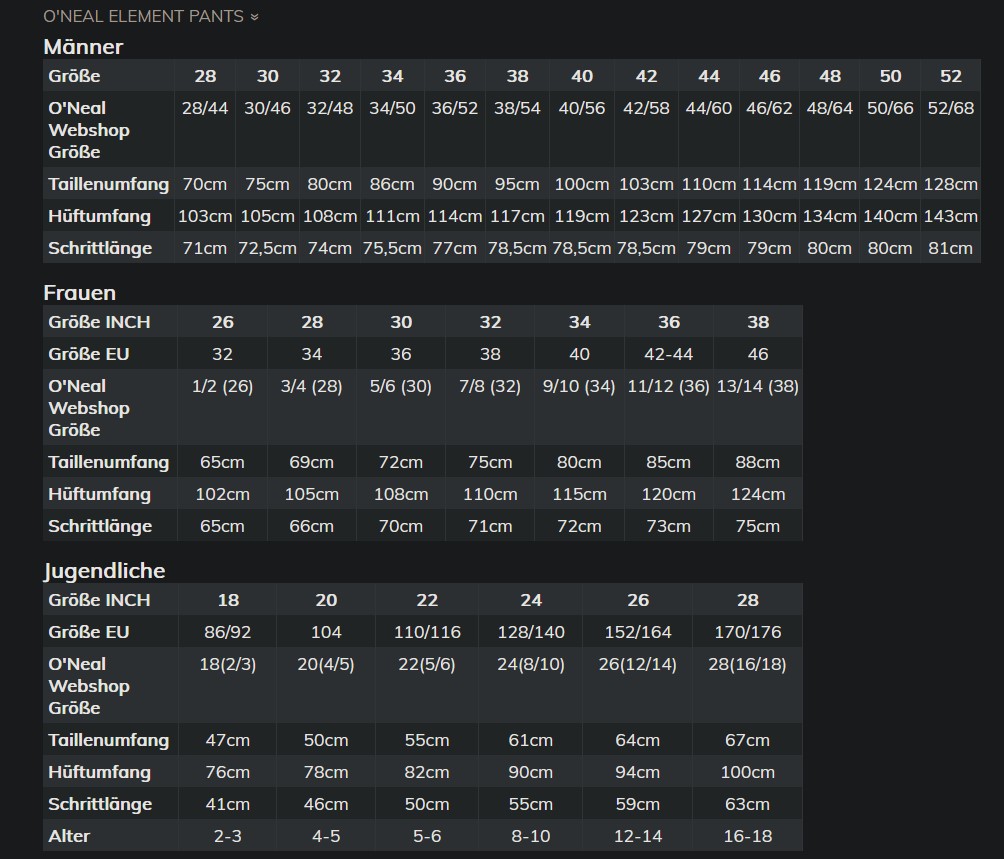Click the 41cm youth Schrittlänge cell
Image resolution: width=1004 pixels, height=859 pixels.
tap(228, 804)
